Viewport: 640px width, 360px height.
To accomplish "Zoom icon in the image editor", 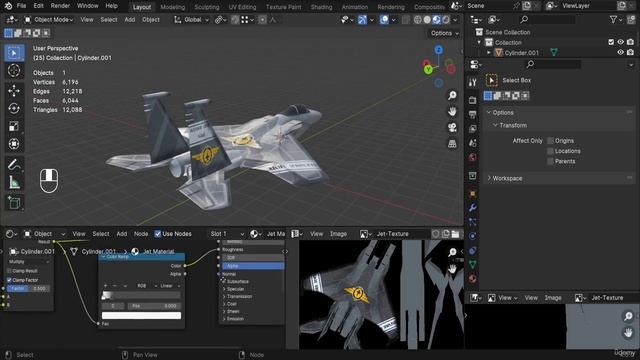I will [x=452, y=252].
